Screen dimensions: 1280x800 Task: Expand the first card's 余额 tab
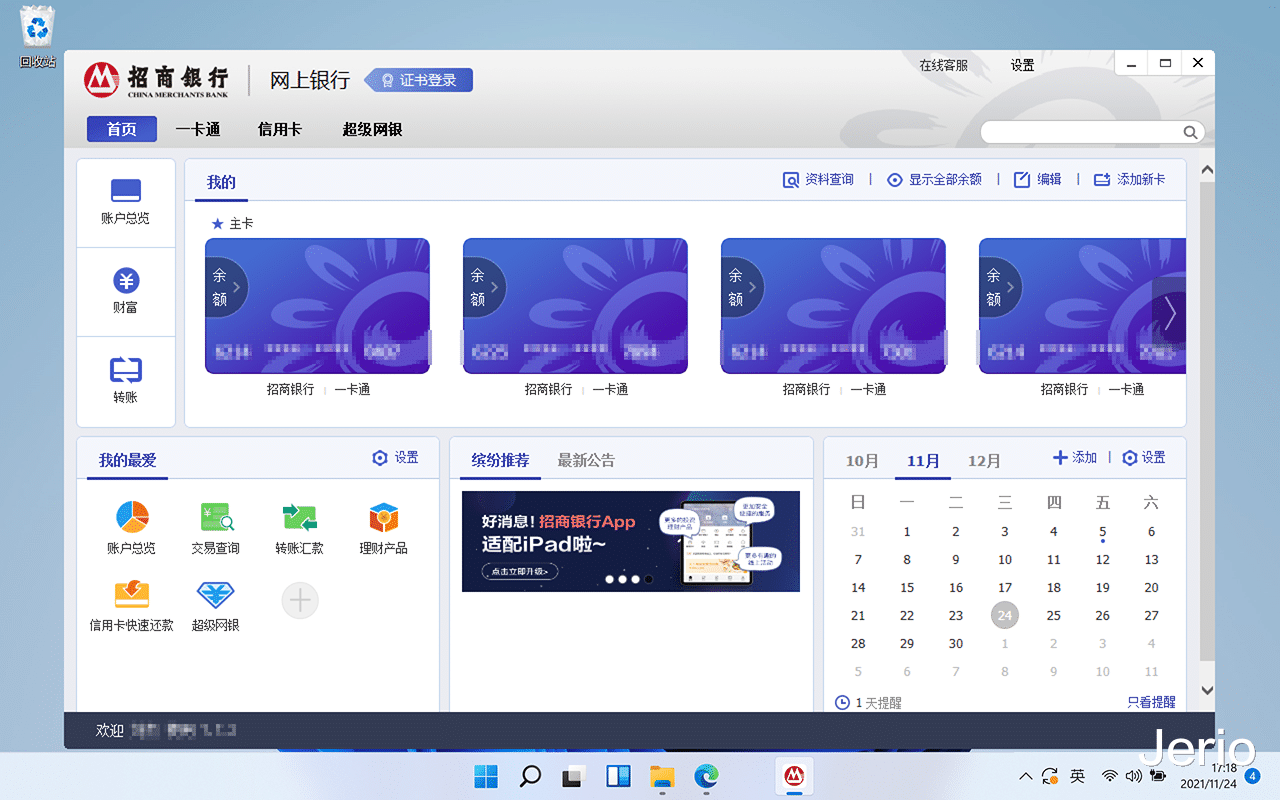coord(225,287)
